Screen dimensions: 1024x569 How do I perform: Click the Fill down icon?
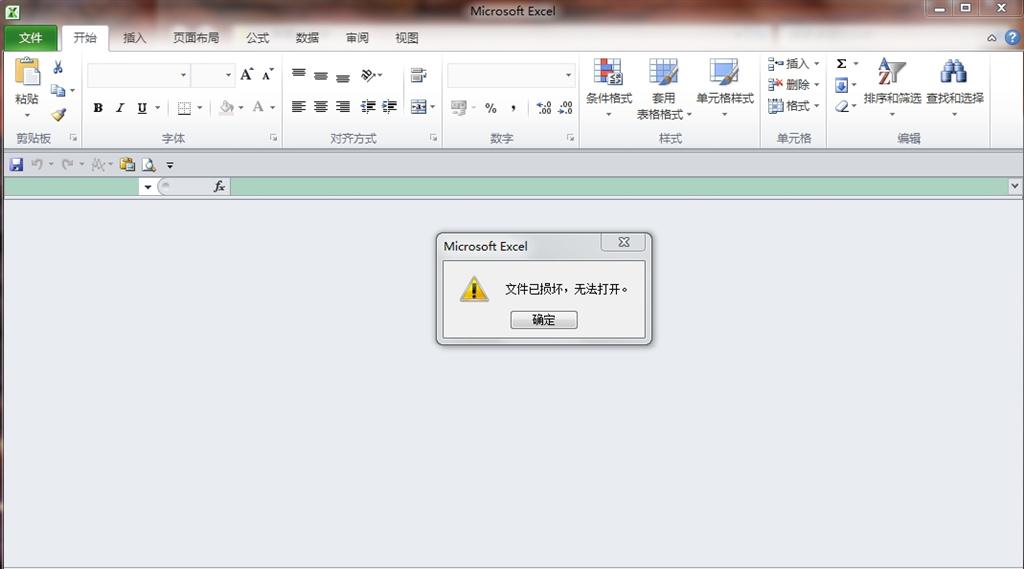(x=842, y=85)
